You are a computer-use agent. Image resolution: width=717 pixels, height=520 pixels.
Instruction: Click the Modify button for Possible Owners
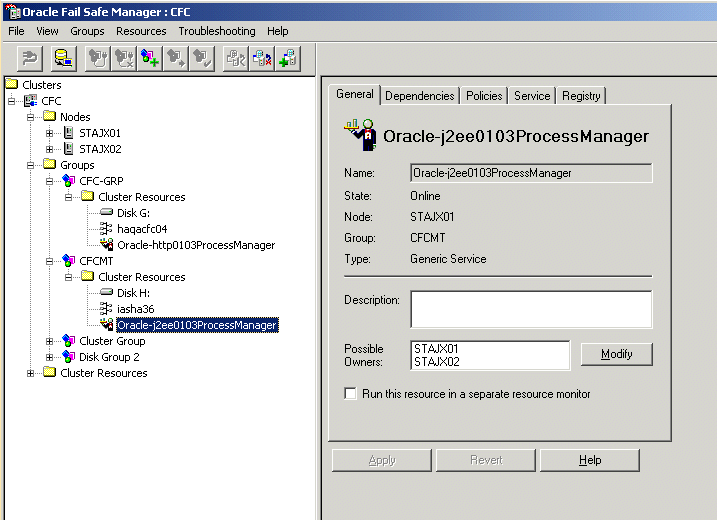(x=616, y=354)
